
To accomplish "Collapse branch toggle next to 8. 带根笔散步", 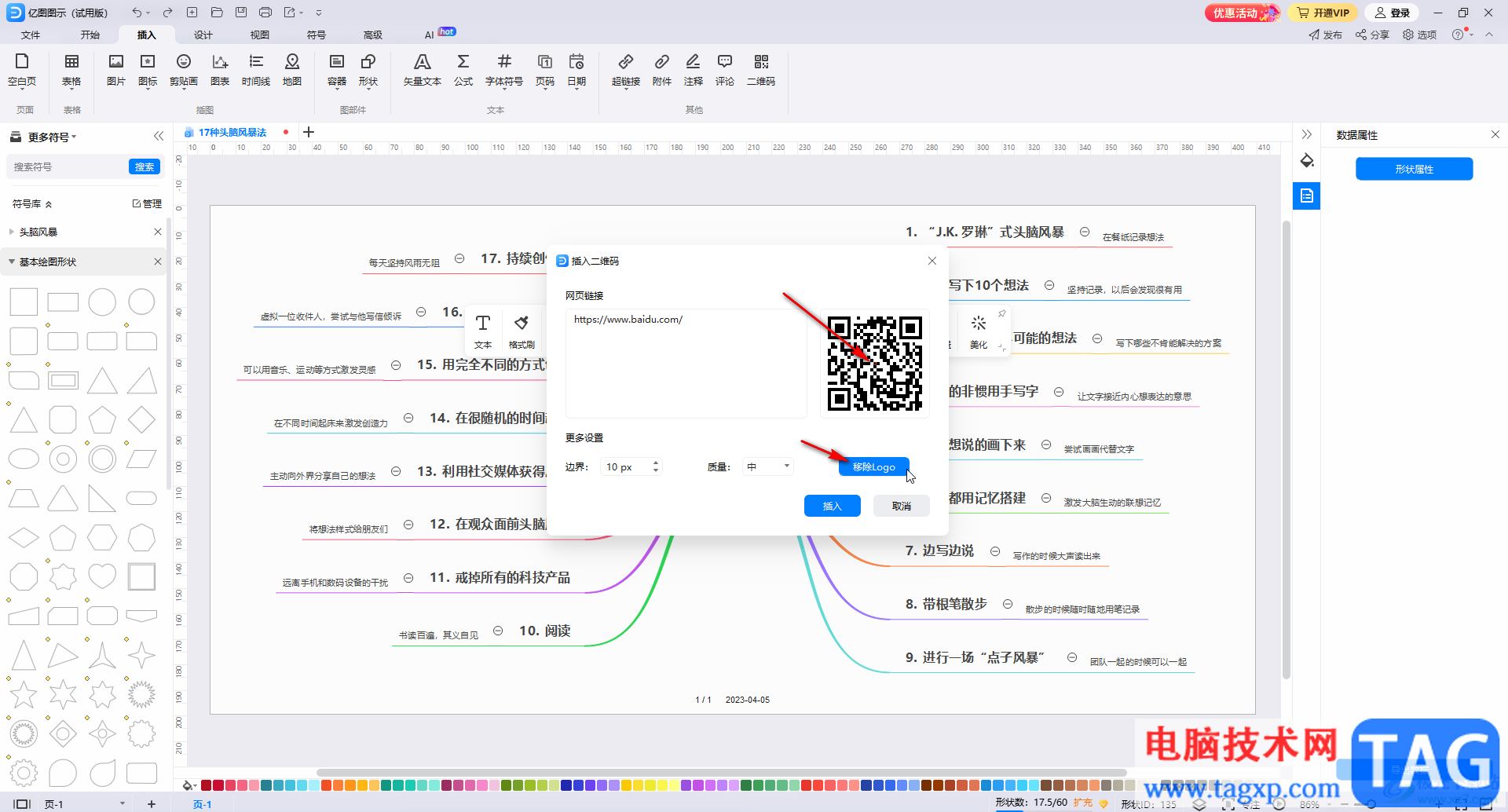I will pyautogui.click(x=1008, y=604).
